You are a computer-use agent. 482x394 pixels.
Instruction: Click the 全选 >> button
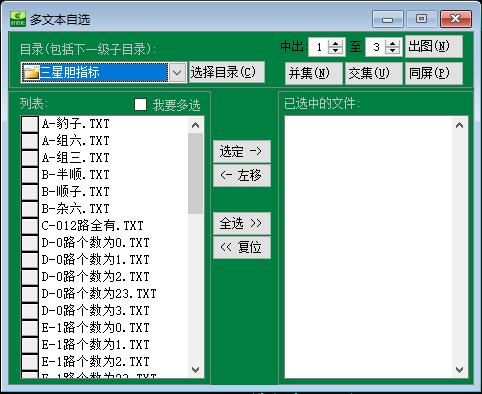(x=242, y=224)
